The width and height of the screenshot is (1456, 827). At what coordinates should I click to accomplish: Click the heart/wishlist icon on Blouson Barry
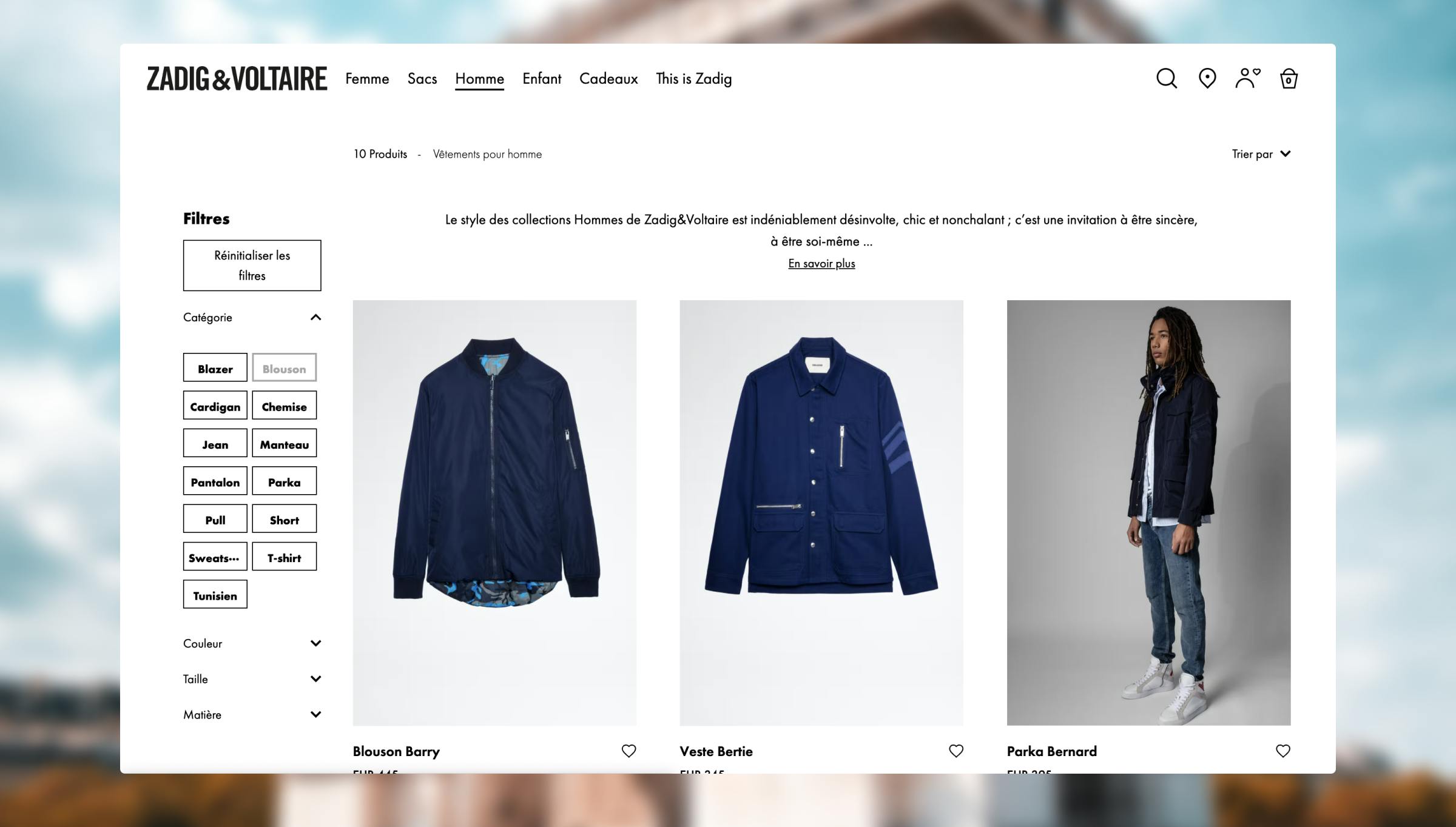(x=628, y=751)
